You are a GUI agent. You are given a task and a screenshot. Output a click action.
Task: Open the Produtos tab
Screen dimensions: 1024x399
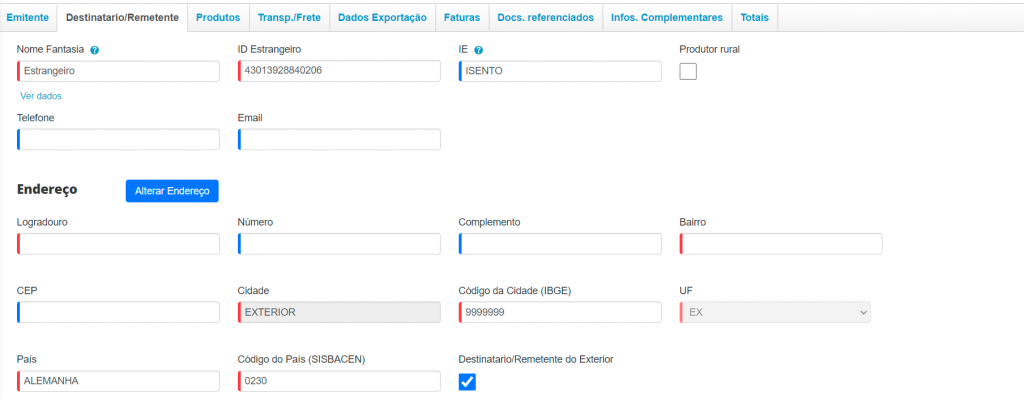(218, 18)
